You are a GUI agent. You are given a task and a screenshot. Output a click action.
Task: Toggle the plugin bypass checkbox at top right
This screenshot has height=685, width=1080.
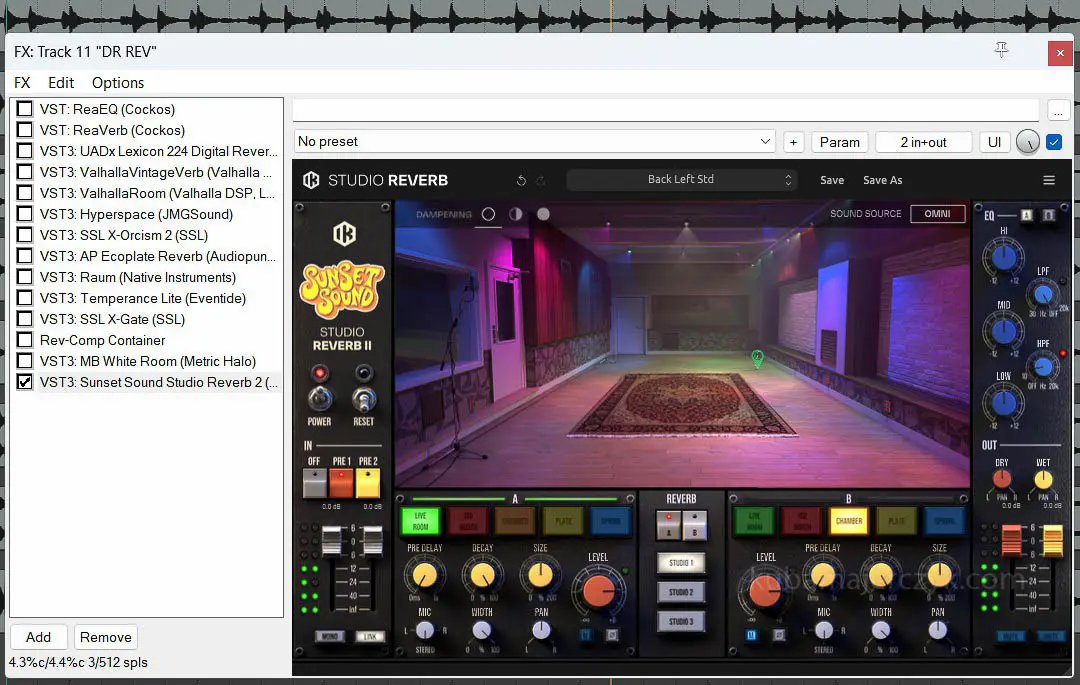[1054, 142]
